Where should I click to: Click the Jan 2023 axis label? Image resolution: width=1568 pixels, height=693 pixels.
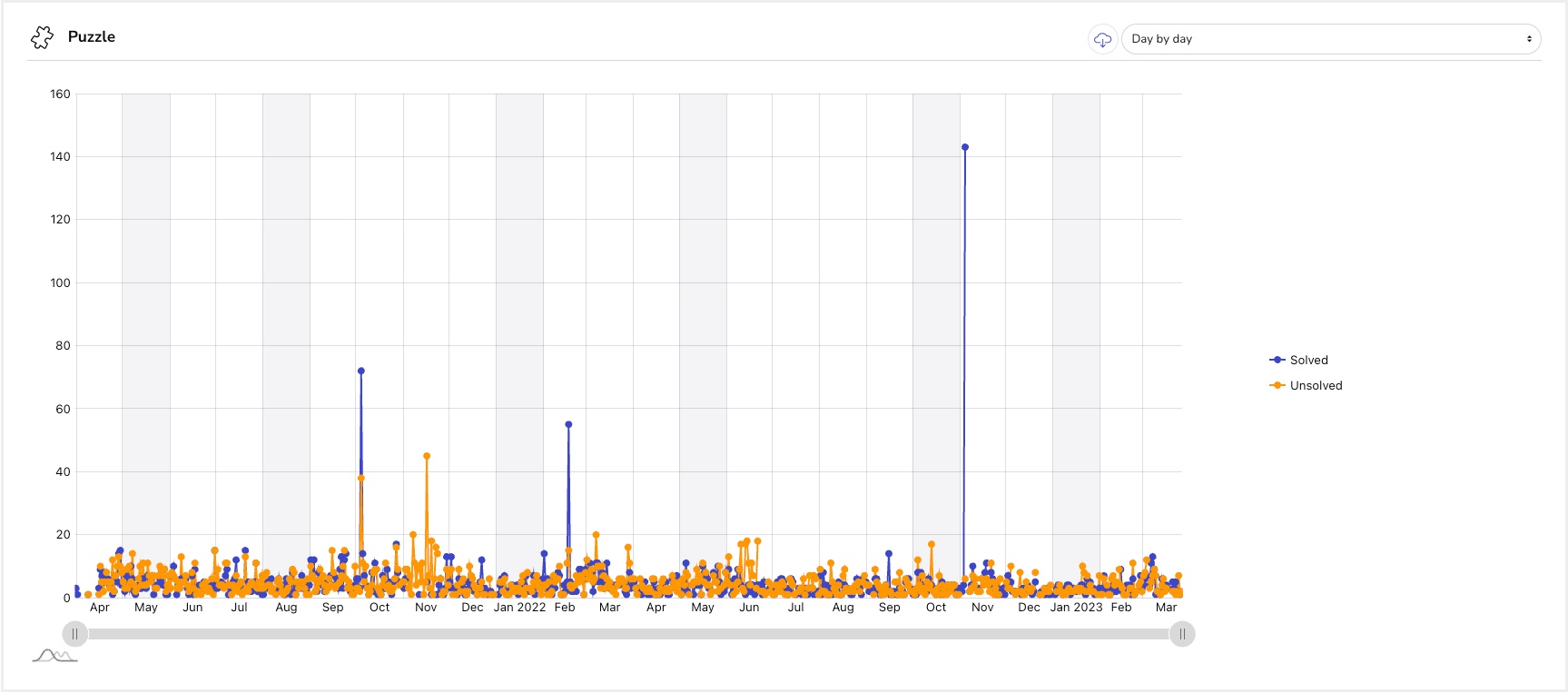click(x=1076, y=608)
